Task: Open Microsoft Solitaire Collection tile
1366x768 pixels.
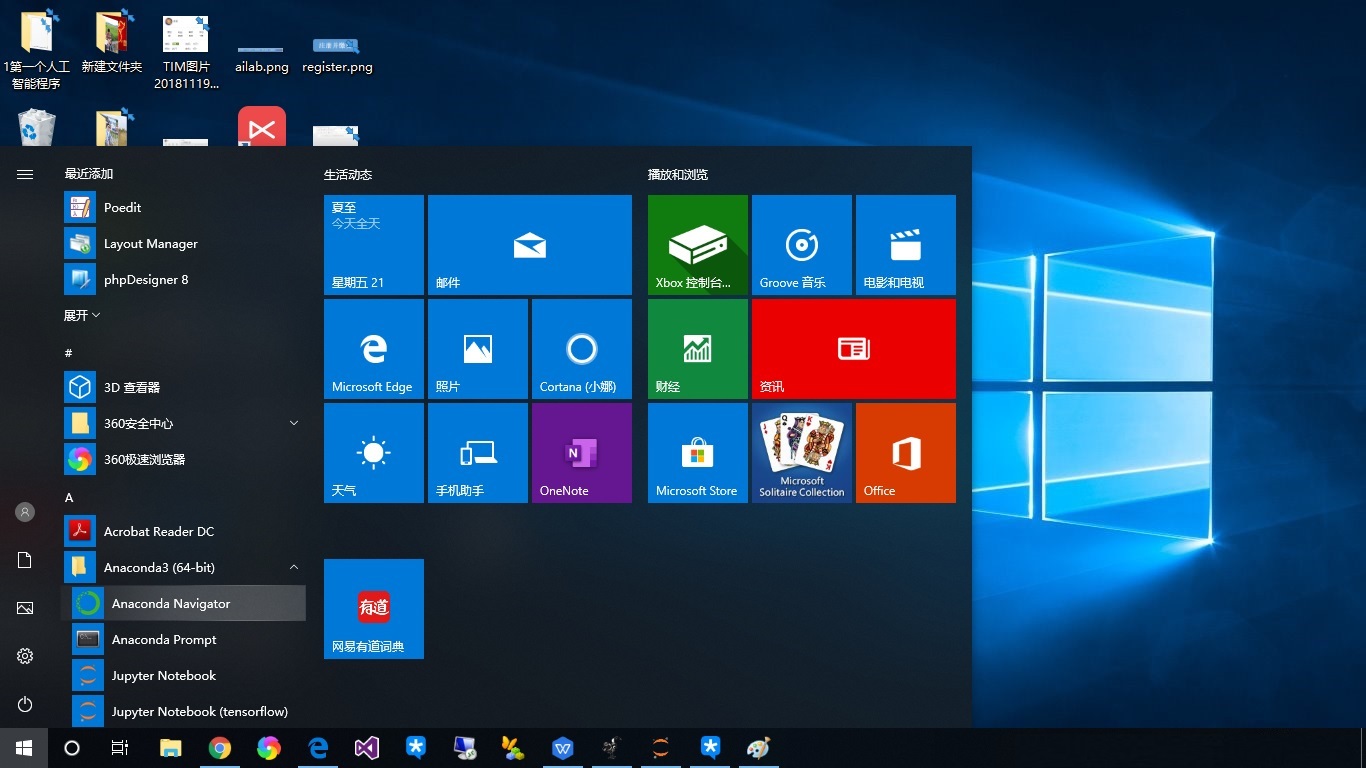Action: 802,453
